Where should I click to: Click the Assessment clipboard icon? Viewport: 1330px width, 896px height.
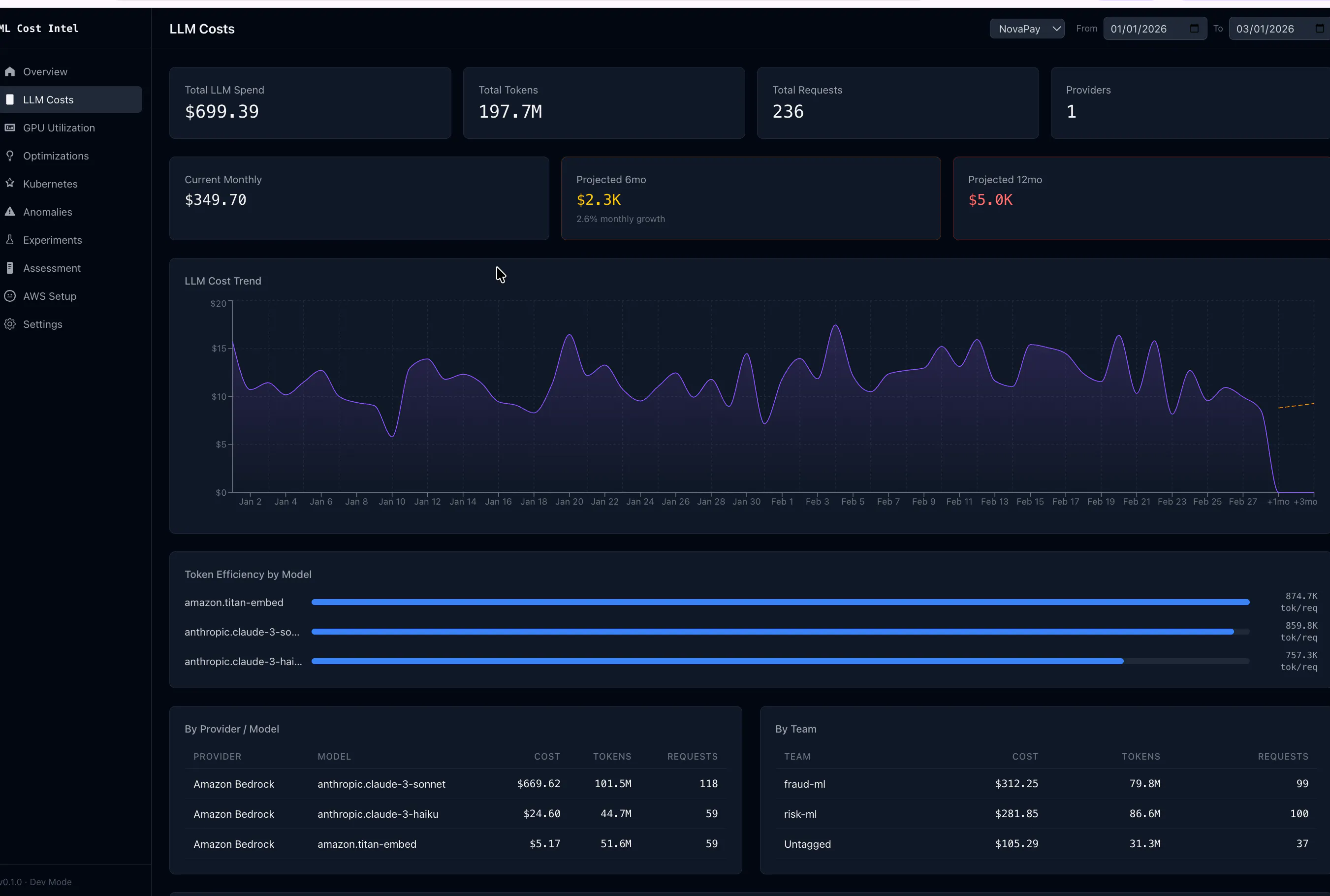point(10,267)
